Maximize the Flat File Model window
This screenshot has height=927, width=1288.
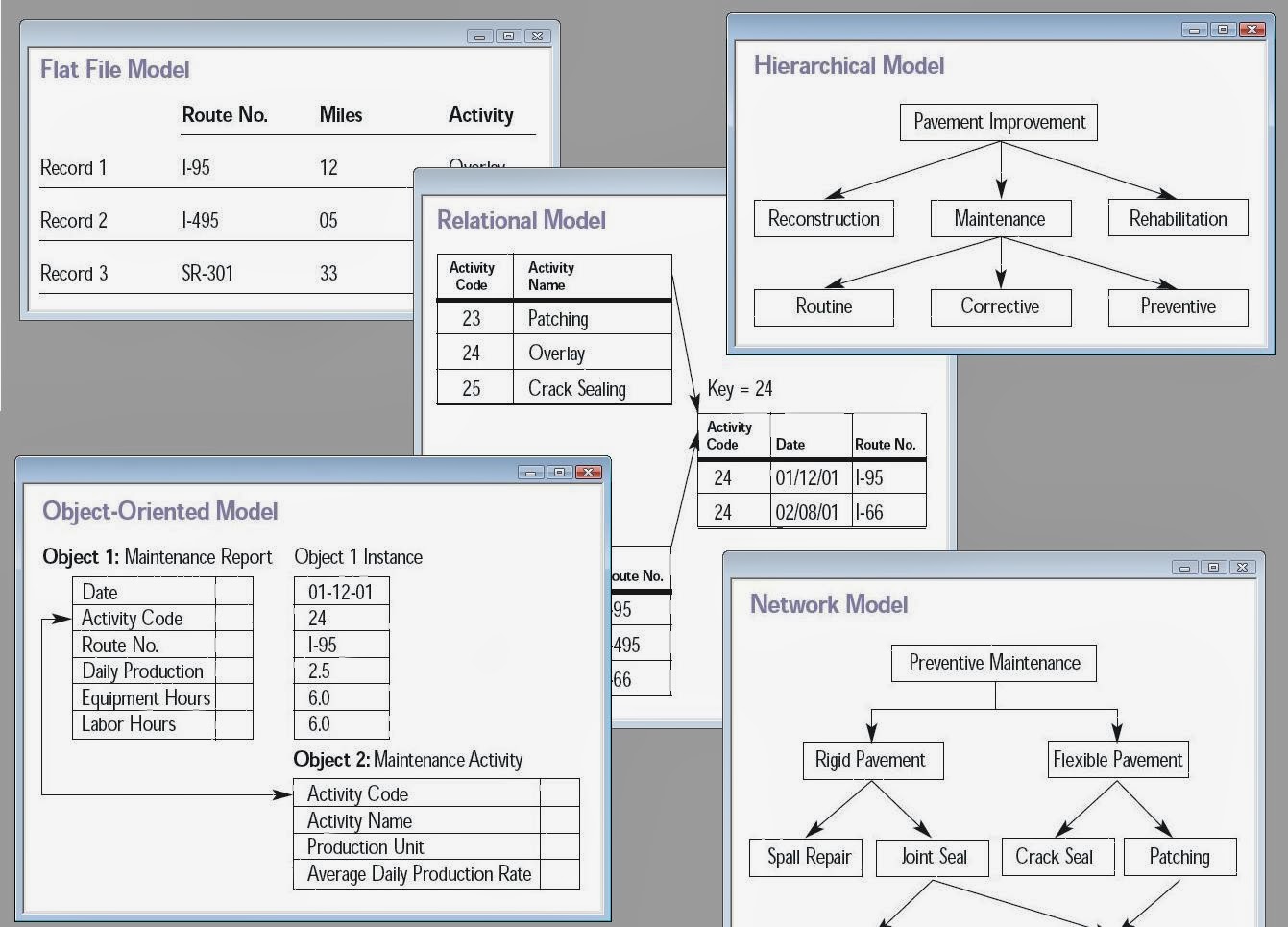pyautogui.click(x=508, y=36)
